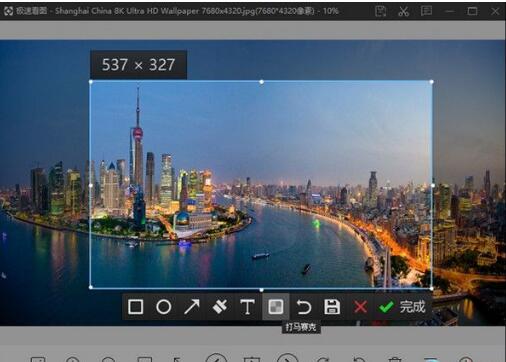Click the scissors screenshot icon in title bar
Viewport: 506px width, 362px height.
tap(403, 11)
